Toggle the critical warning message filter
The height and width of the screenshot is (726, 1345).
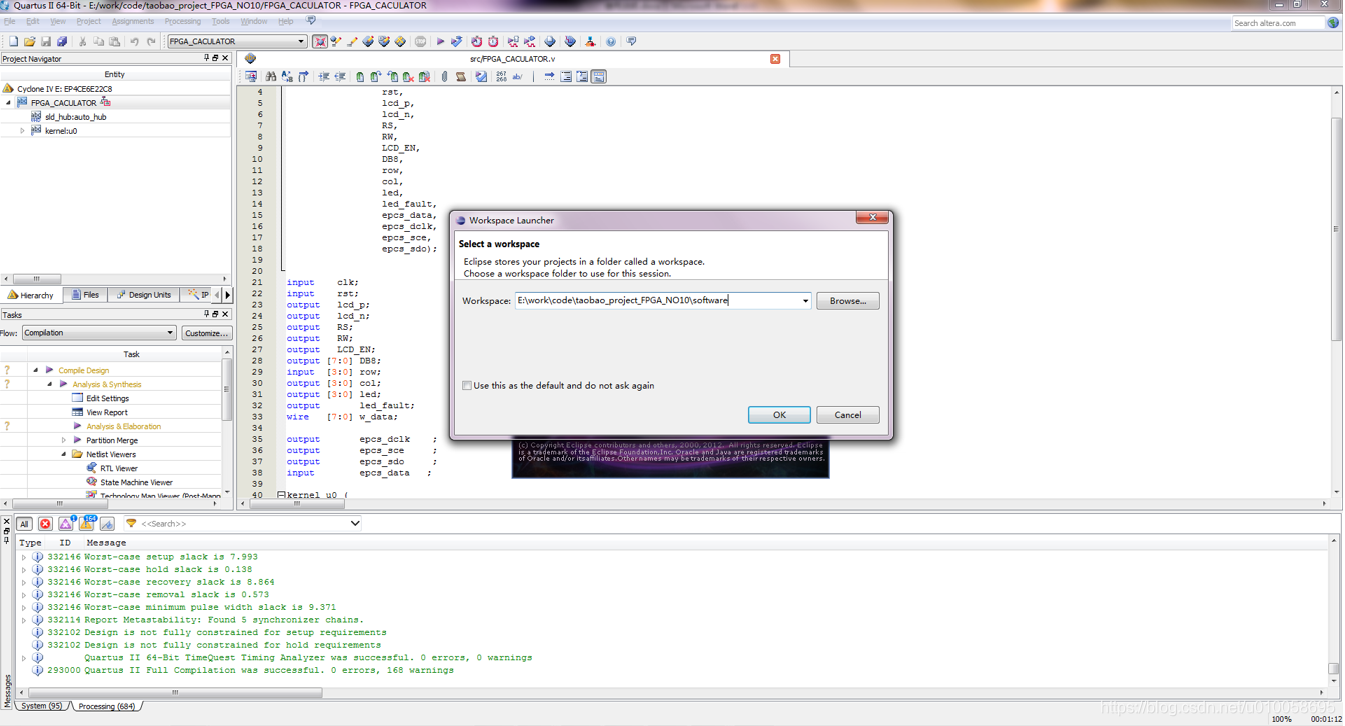66,523
